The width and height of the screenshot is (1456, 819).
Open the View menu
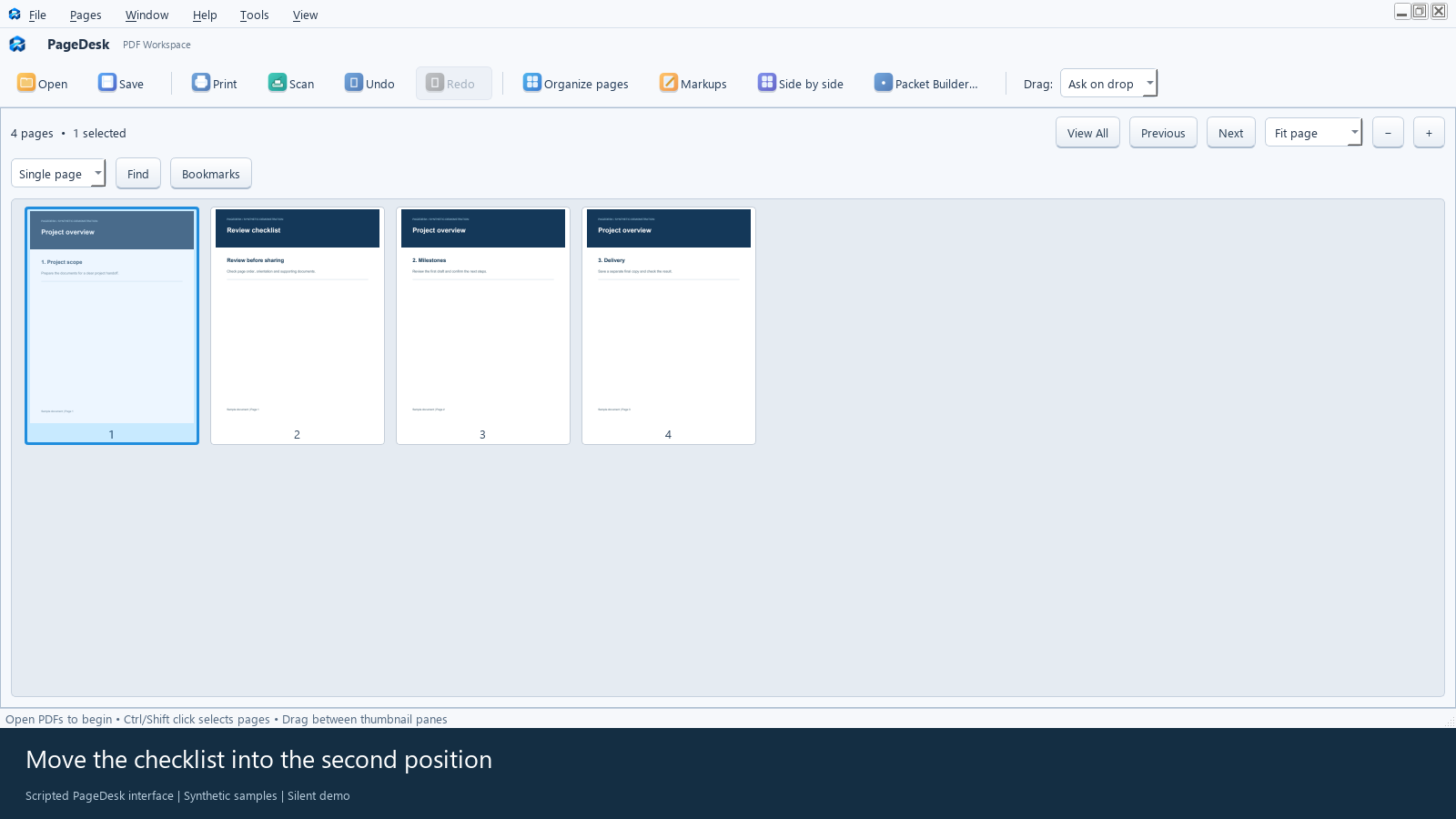[305, 15]
